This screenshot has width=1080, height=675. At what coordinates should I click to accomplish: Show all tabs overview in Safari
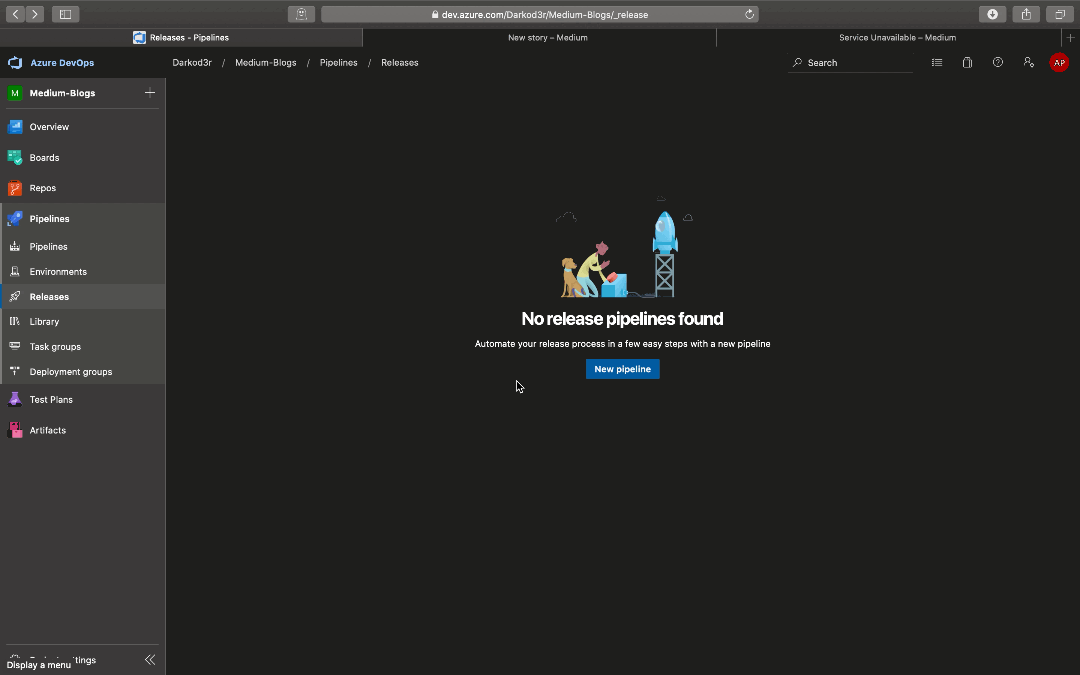click(x=1060, y=14)
